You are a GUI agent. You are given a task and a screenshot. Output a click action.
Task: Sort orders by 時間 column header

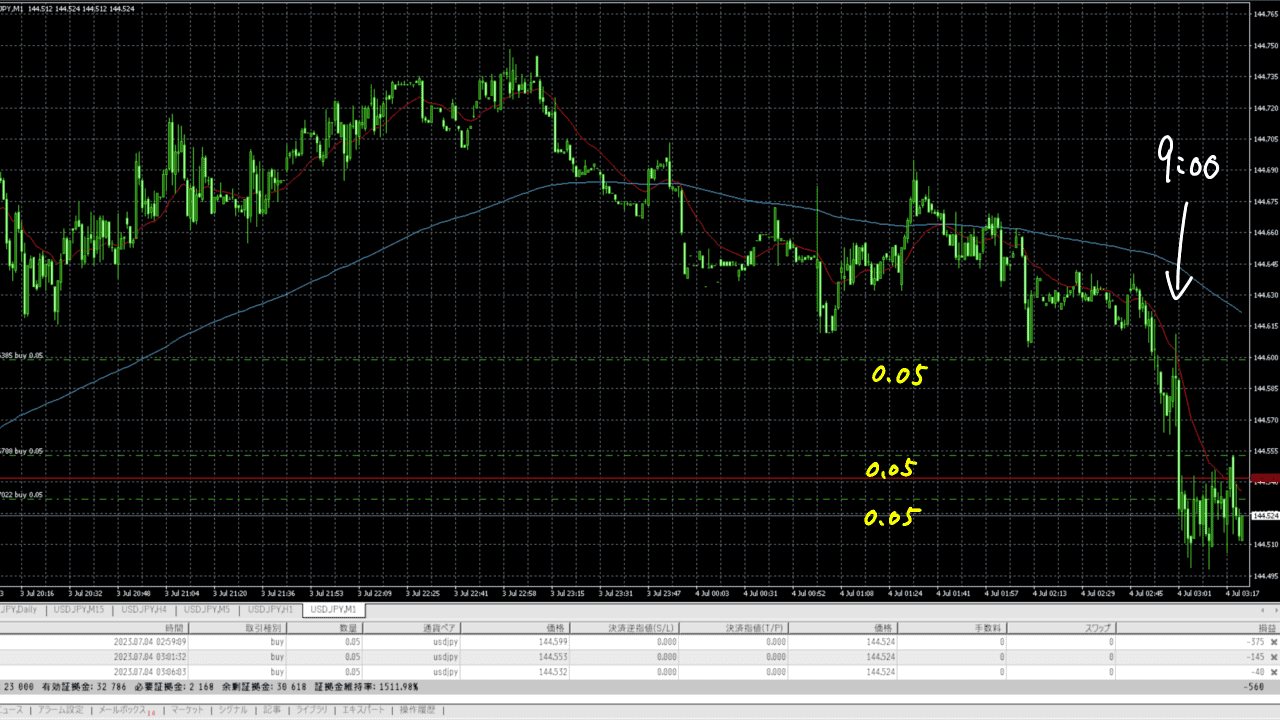pos(174,627)
